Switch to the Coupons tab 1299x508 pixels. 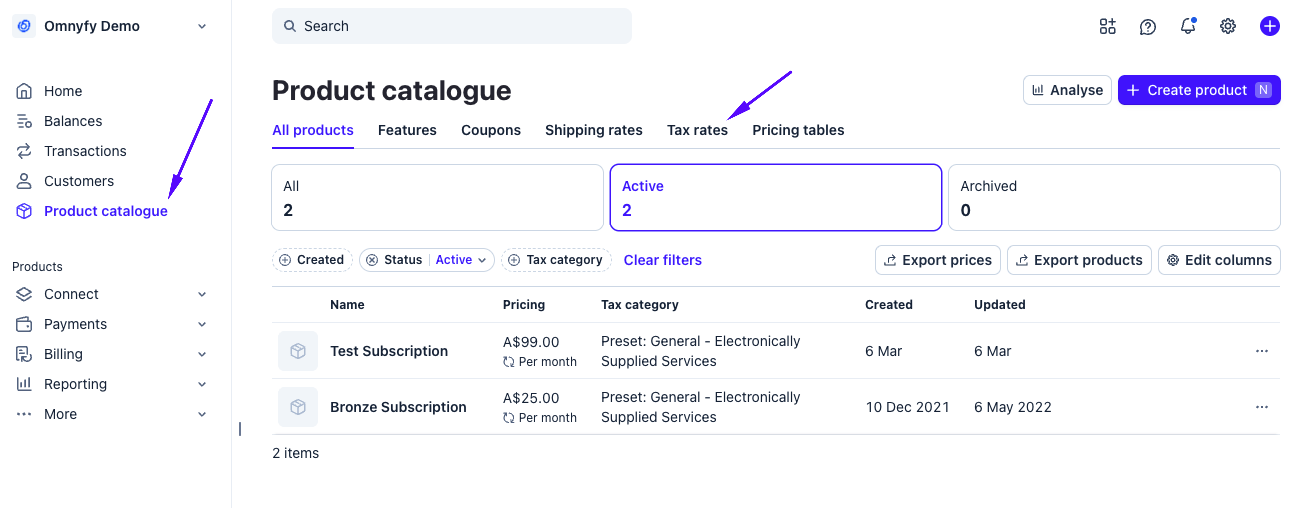click(x=491, y=130)
